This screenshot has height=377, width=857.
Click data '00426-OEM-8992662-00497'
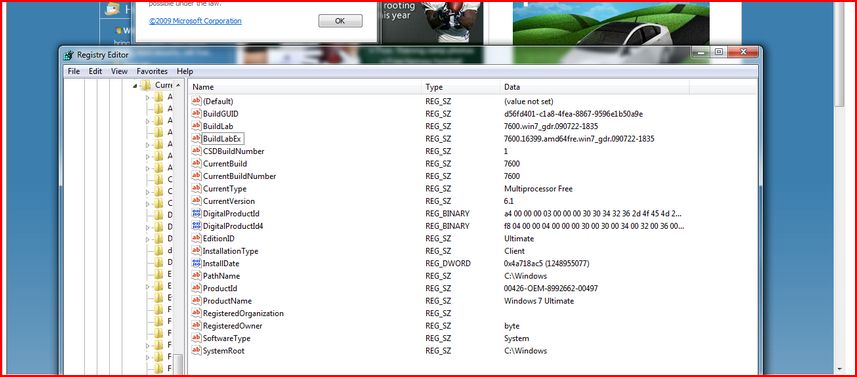(551, 288)
